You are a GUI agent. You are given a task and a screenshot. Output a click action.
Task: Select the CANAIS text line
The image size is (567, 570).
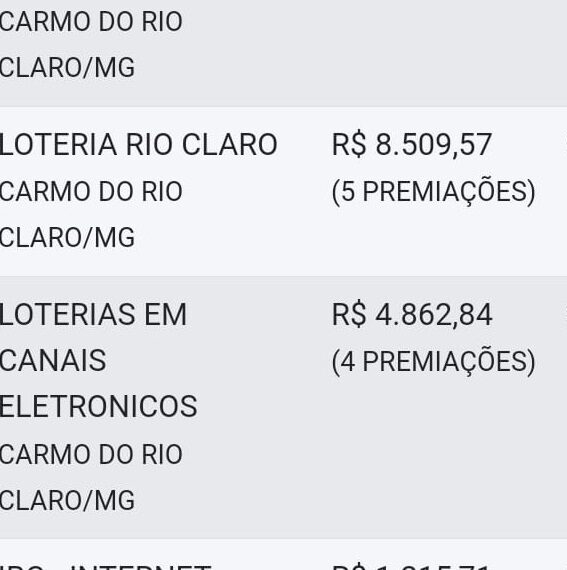point(53,360)
